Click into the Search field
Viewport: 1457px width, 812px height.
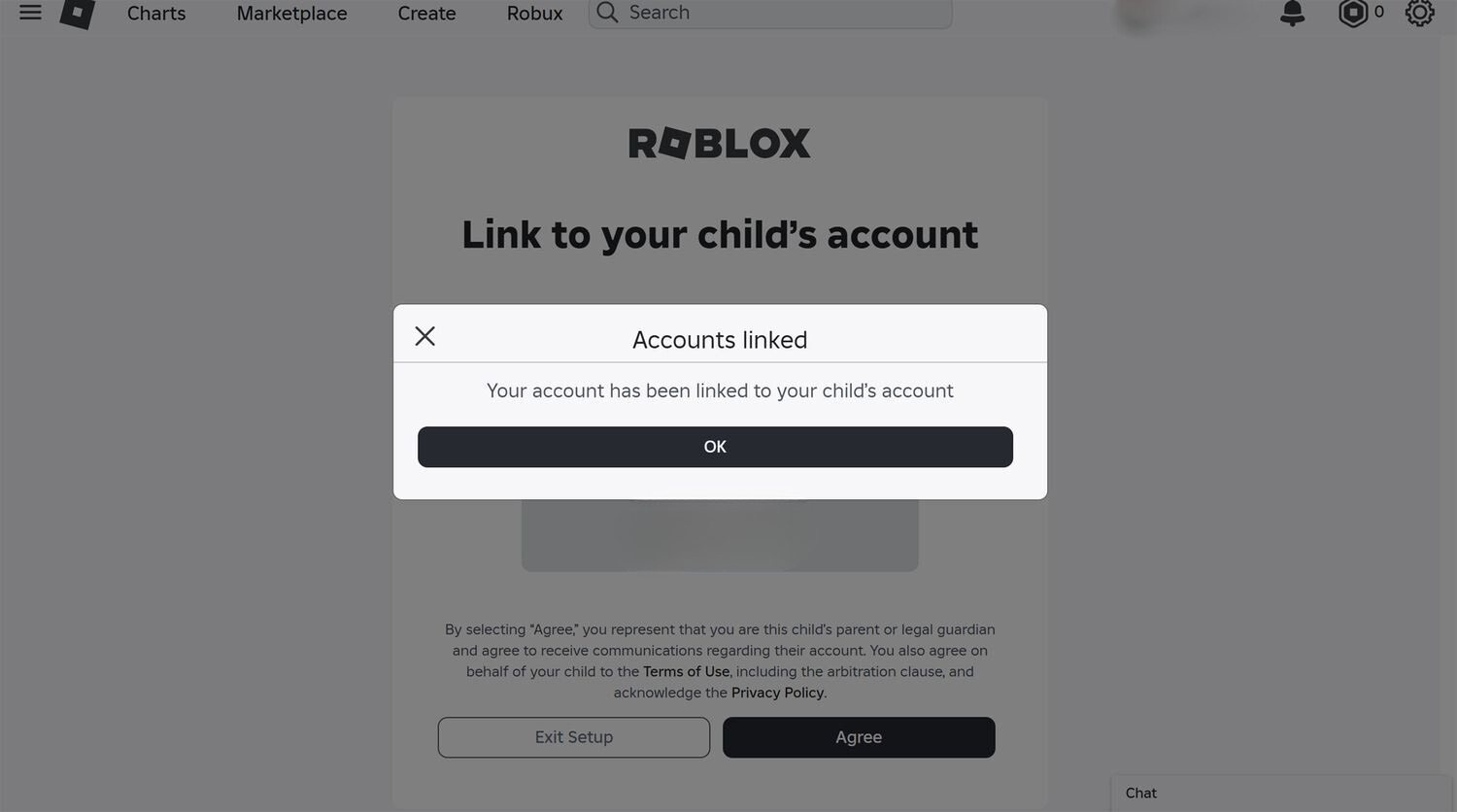pos(770,13)
